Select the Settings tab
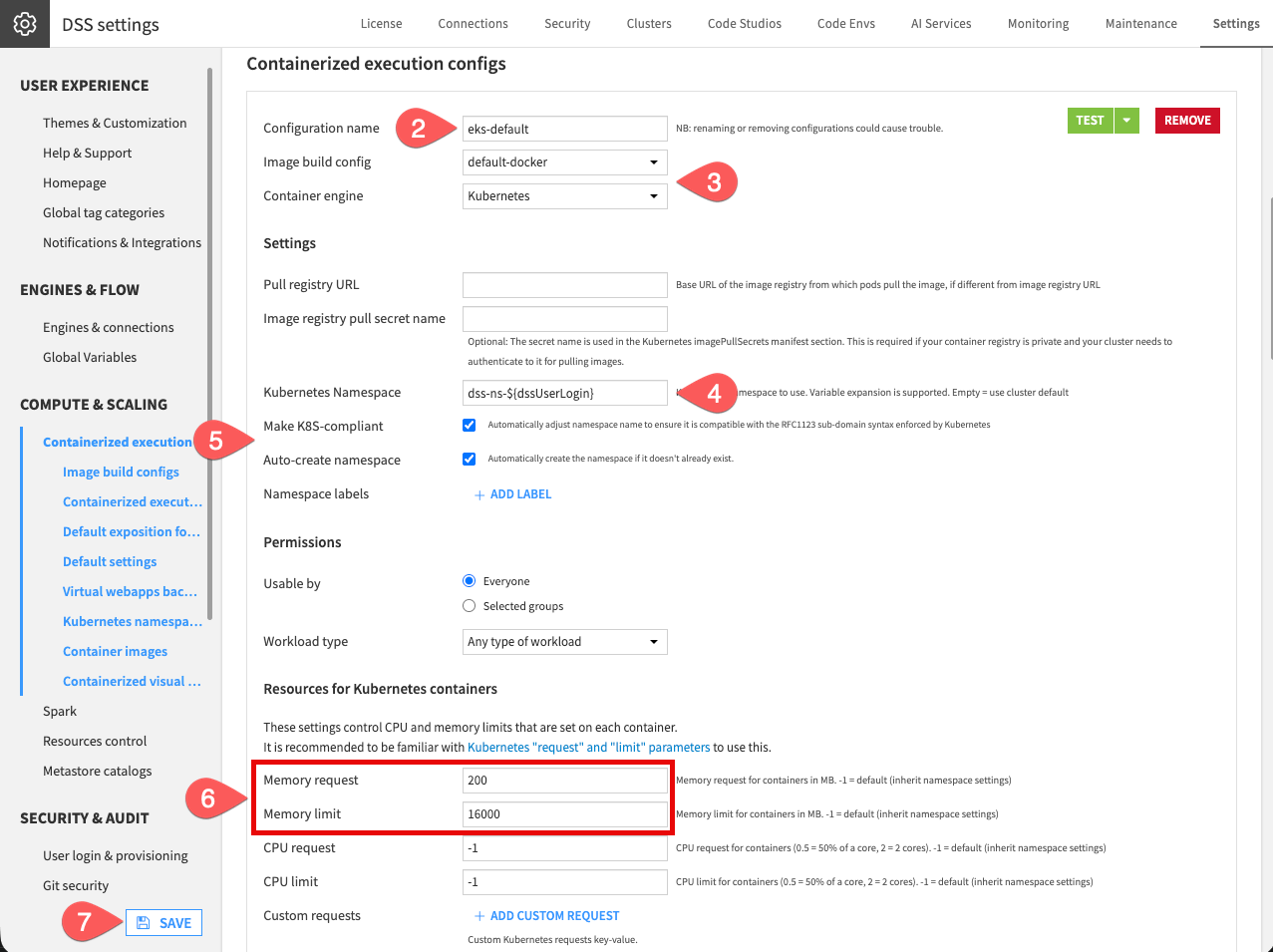Viewport: 1273px width, 952px height. [1236, 24]
